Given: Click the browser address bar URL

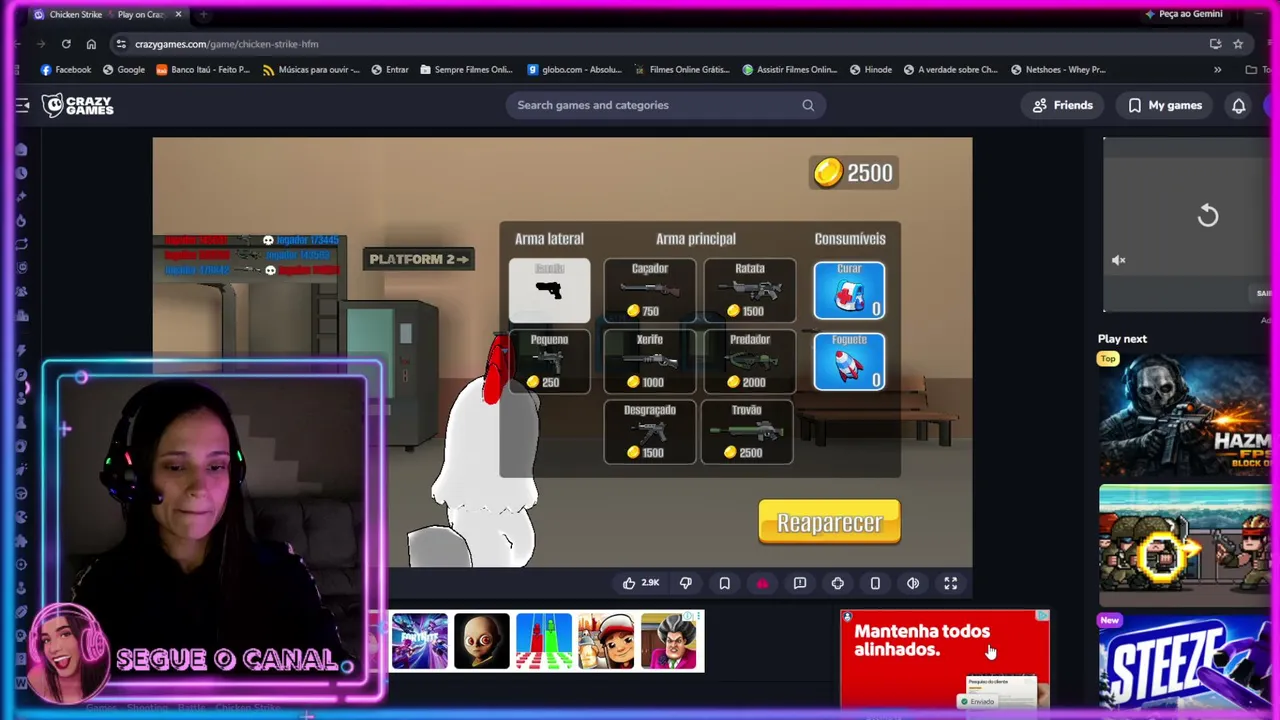Looking at the screenshot, I should 227,44.
